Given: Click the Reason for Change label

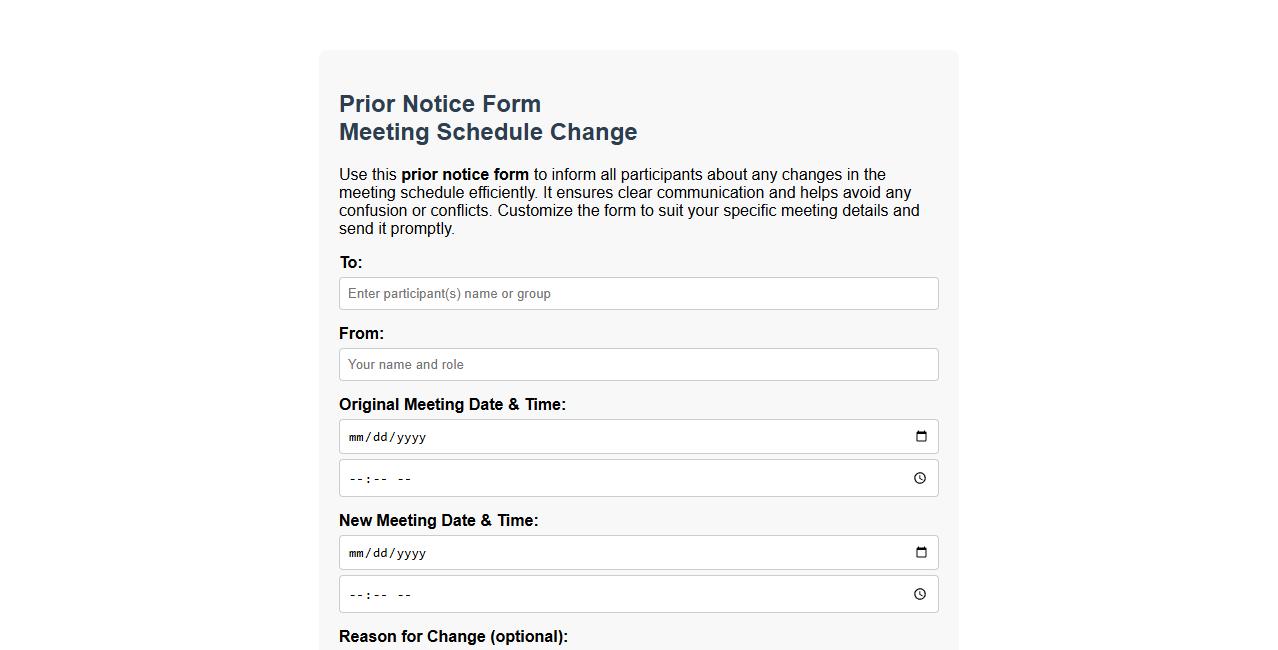Looking at the screenshot, I should tap(453, 636).
